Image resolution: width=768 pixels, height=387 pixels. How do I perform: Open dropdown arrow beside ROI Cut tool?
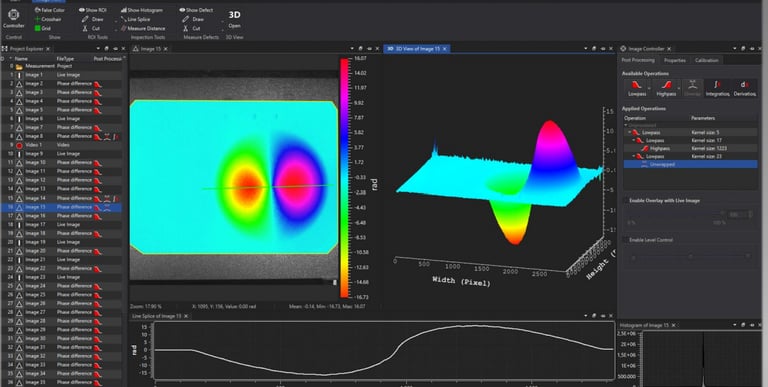click(115, 29)
